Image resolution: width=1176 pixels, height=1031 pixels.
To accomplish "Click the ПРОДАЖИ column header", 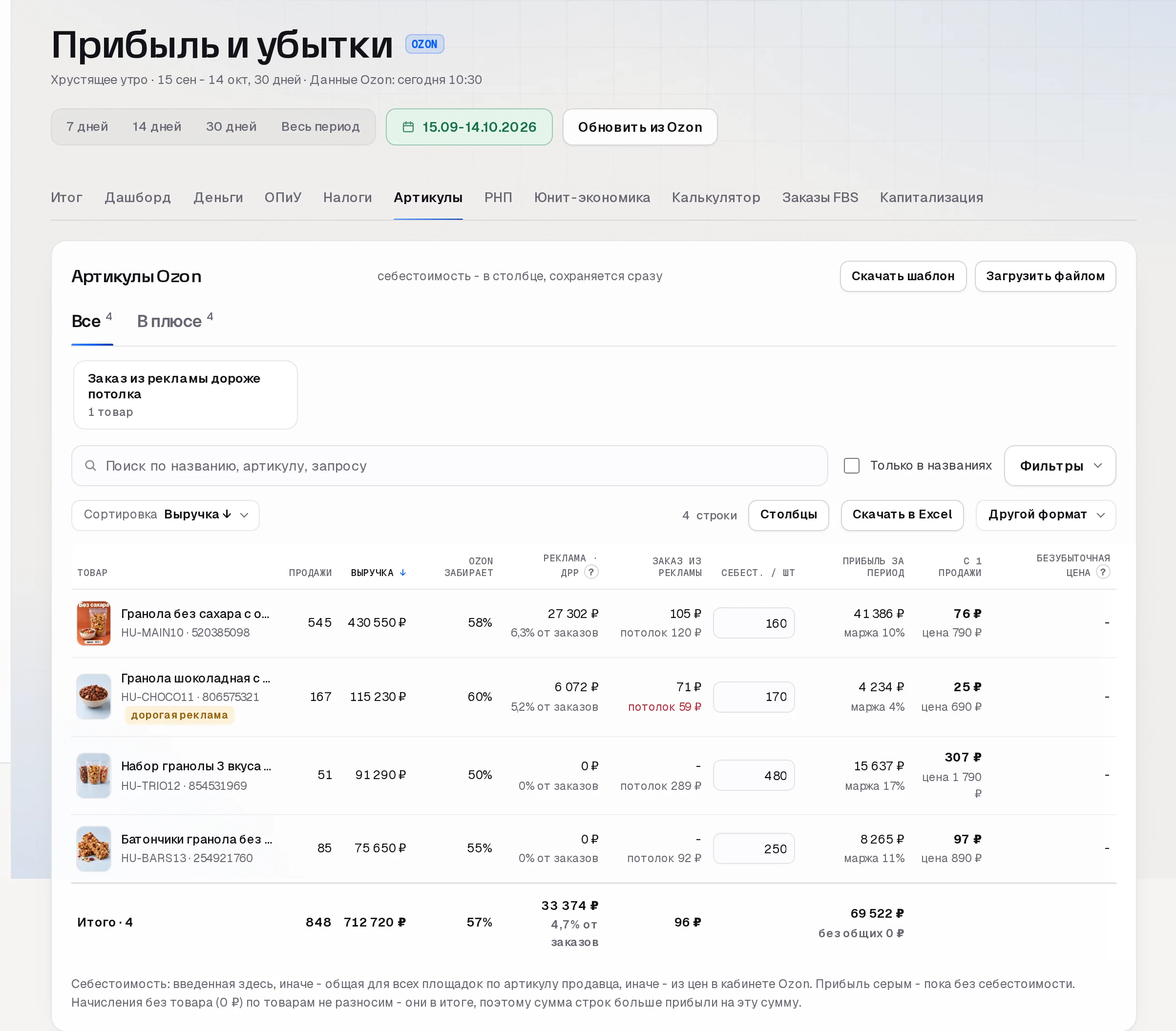I will coord(310,573).
